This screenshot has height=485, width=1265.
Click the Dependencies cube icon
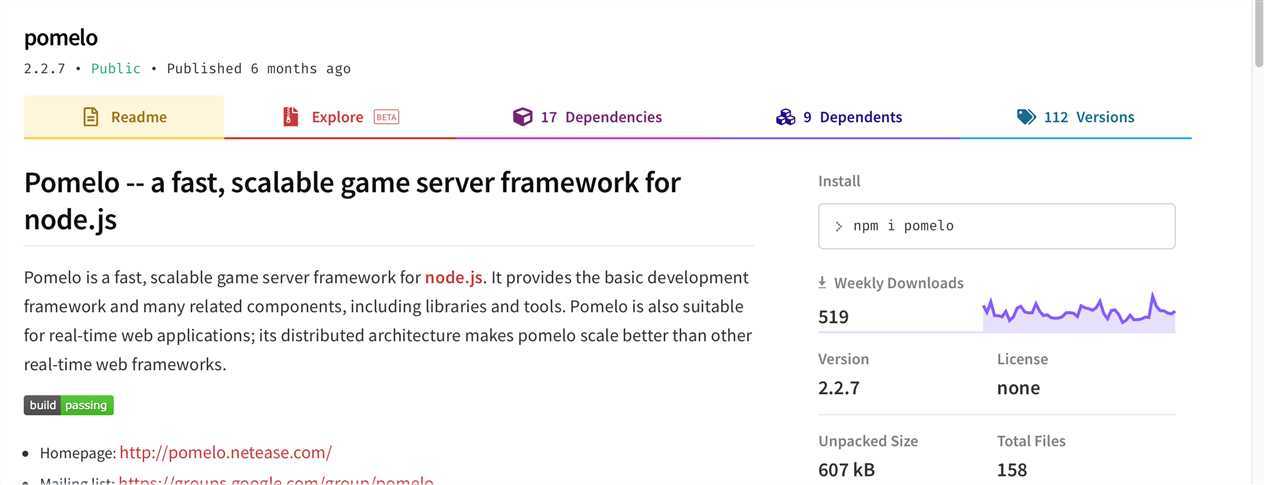click(522, 117)
